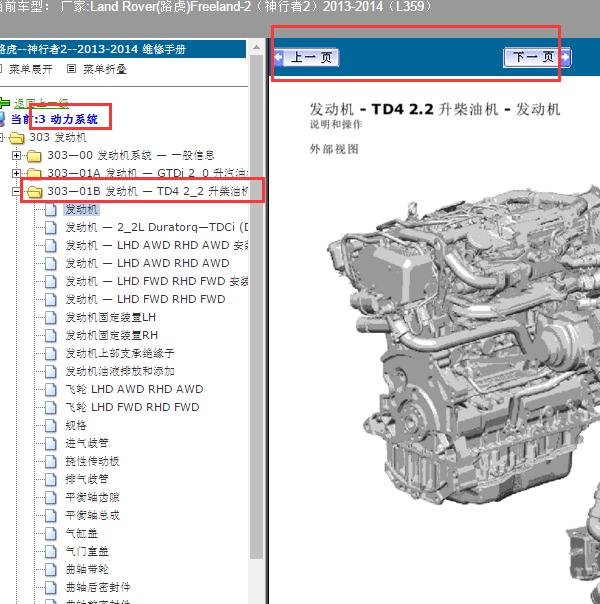
Task: Open the 303—01B 发动机 TD4 2_2 item
Action: tap(147, 191)
